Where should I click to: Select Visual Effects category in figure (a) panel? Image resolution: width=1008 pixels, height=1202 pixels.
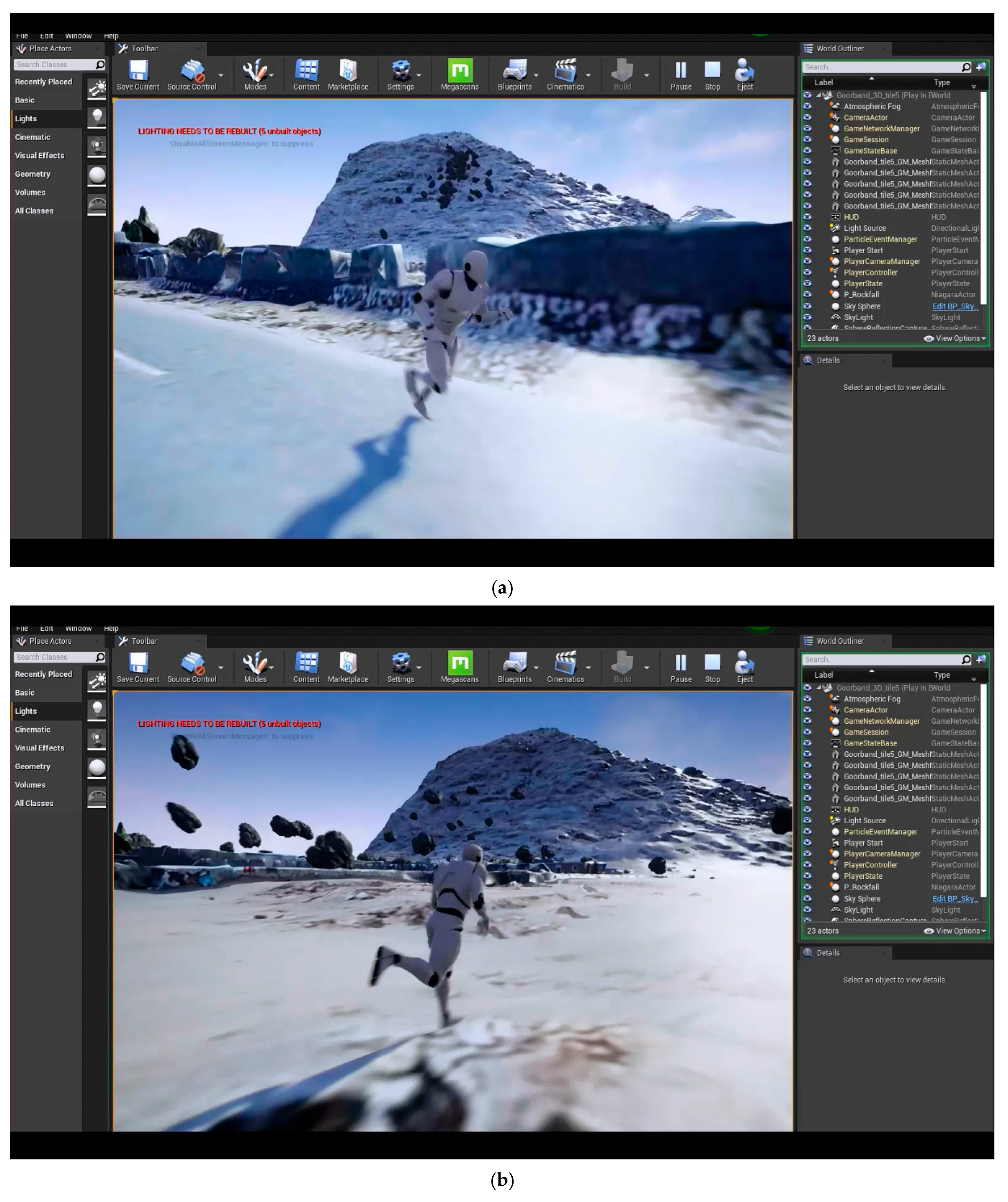[x=39, y=156]
